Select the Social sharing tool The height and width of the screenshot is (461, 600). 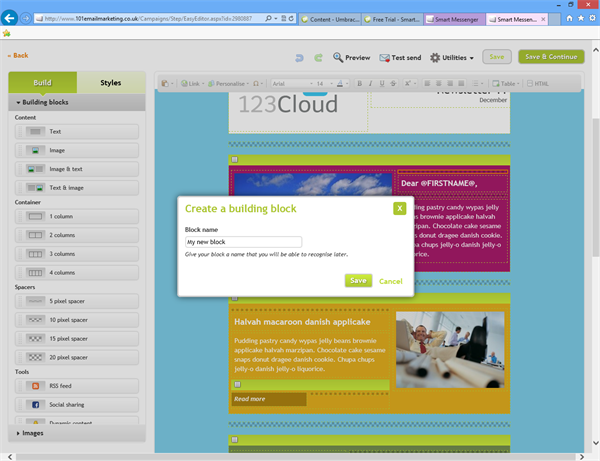coord(77,405)
